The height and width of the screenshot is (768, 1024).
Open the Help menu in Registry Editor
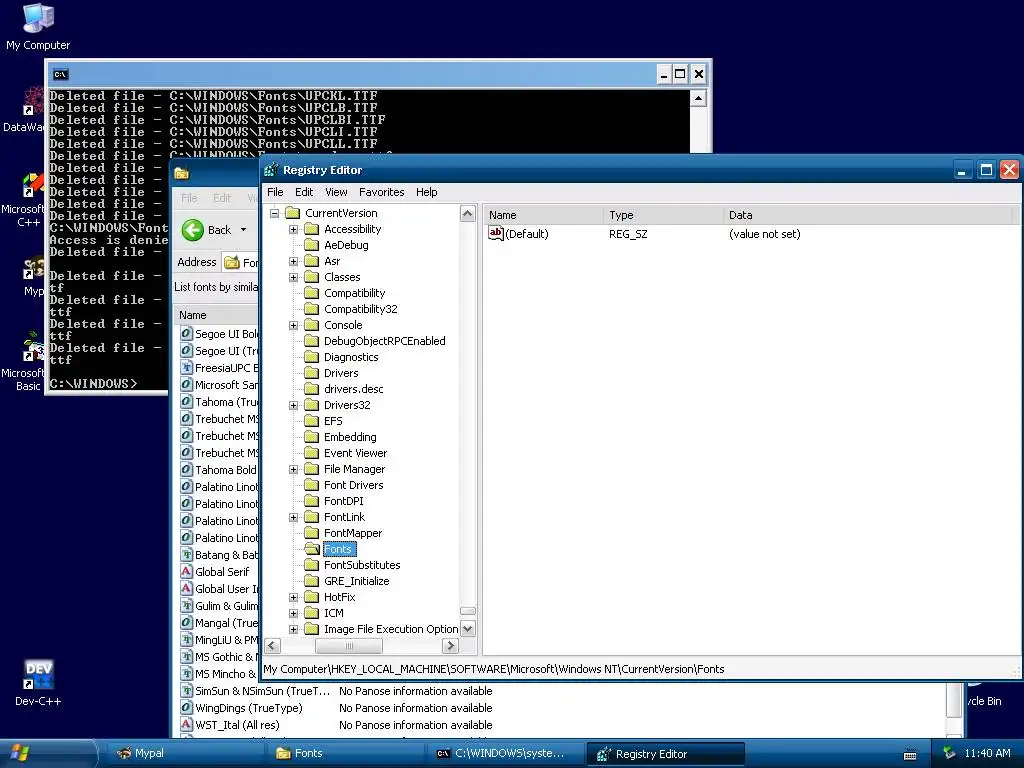pos(426,192)
